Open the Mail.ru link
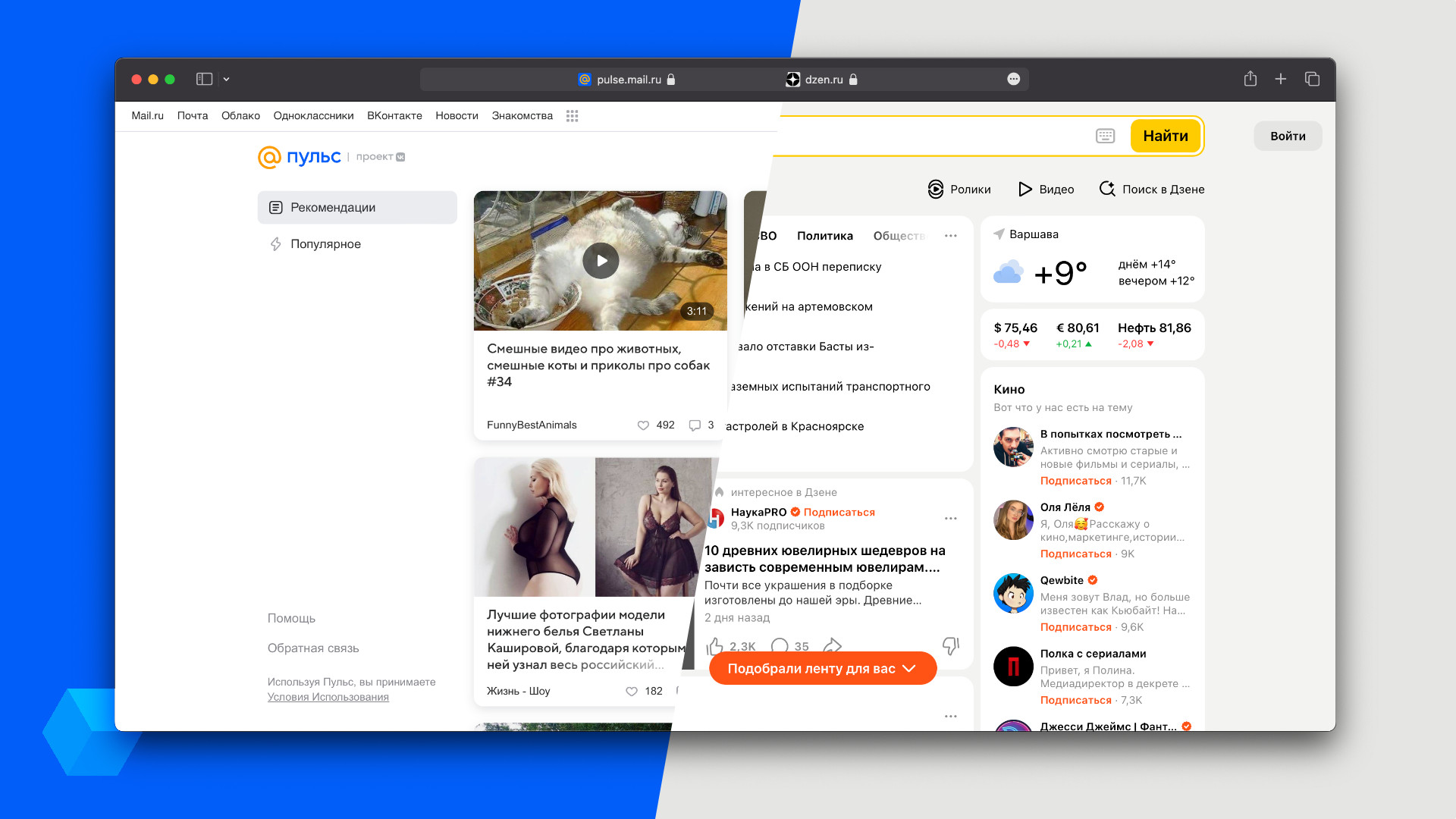This screenshot has width=1456, height=819. 147,116
